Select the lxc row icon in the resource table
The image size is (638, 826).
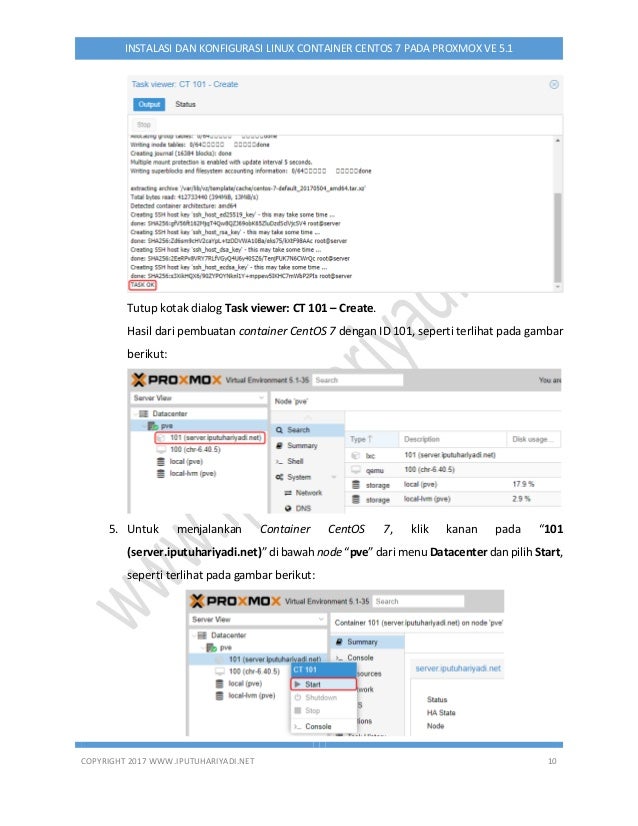coord(356,455)
